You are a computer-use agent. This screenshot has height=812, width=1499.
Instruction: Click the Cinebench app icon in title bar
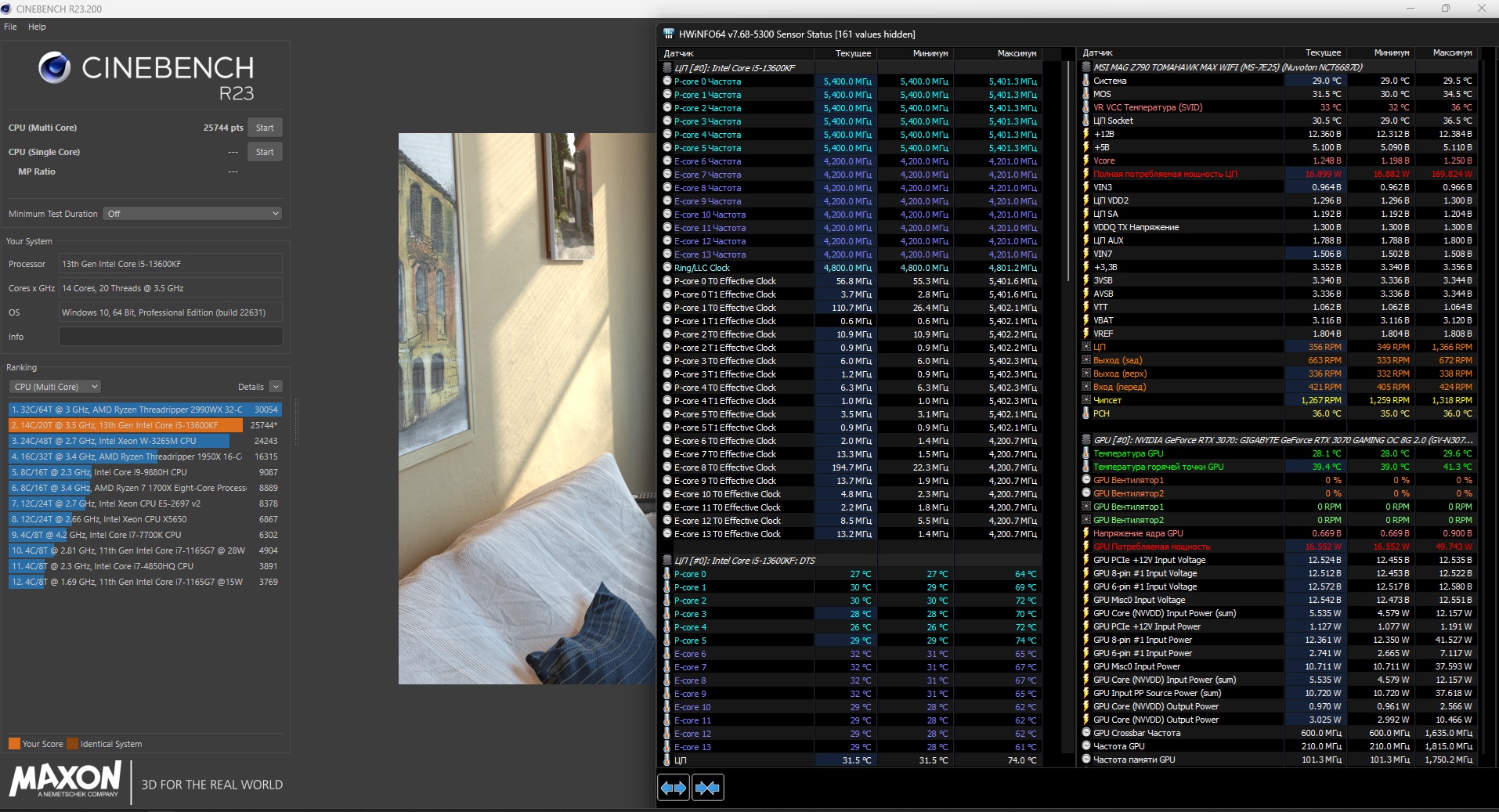6,9
